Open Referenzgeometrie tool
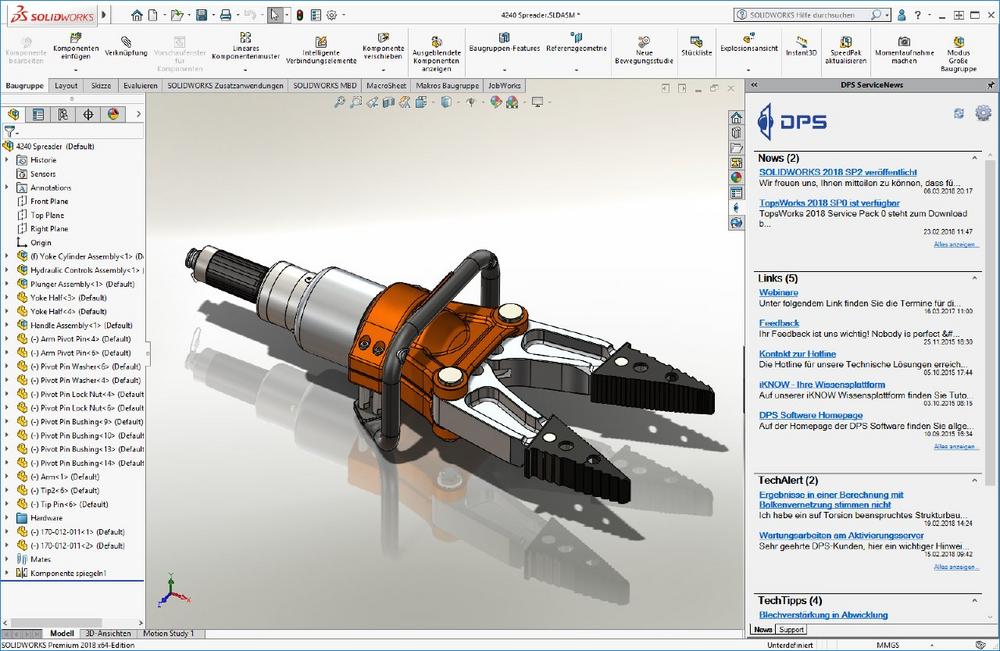This screenshot has height=651, width=1000. point(577,43)
